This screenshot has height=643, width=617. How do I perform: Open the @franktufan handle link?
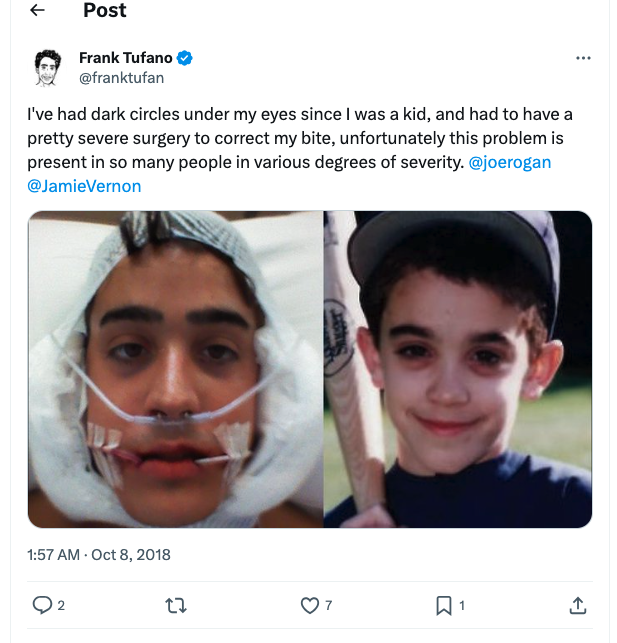pyautogui.click(x=121, y=77)
